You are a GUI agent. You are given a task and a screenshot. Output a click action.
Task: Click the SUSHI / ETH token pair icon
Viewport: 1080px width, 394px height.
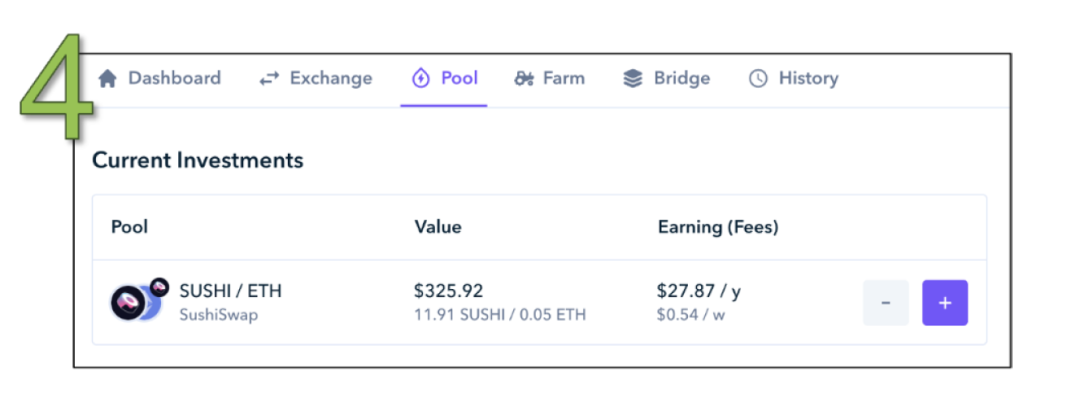(x=135, y=301)
